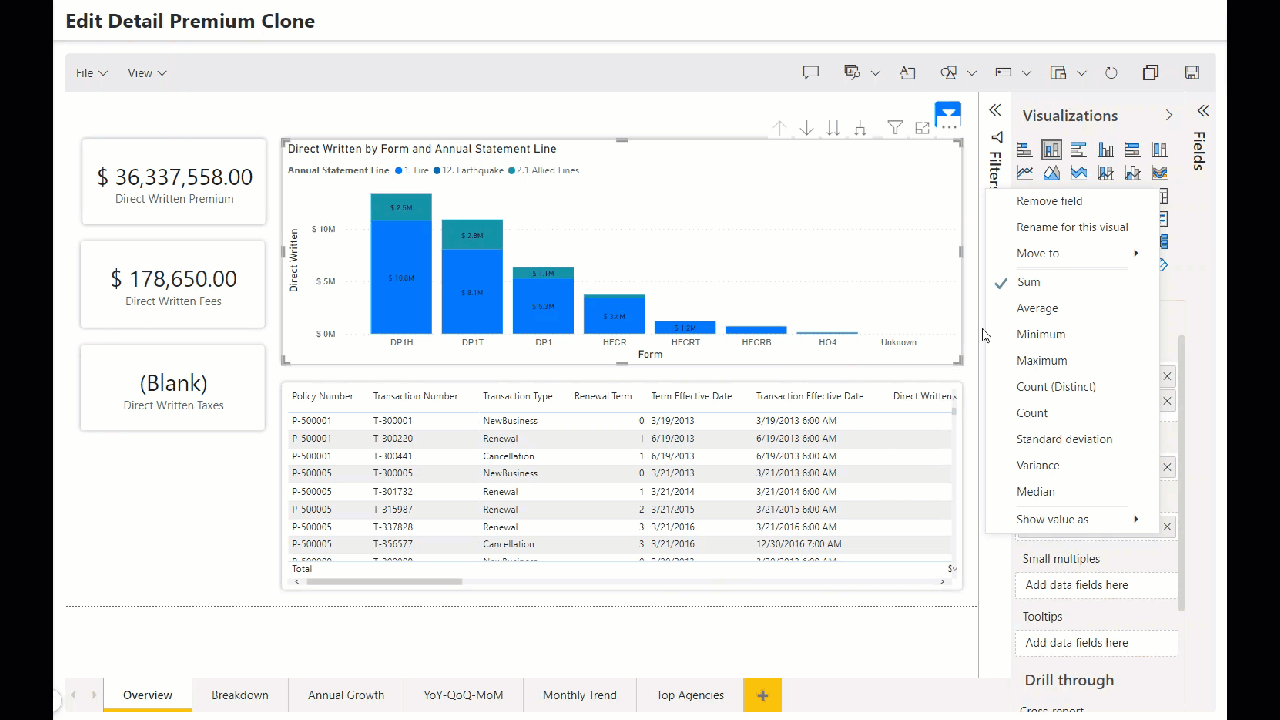Select the line and clustered column chart
The width and height of the screenshot is (1280, 720).
[1132, 173]
